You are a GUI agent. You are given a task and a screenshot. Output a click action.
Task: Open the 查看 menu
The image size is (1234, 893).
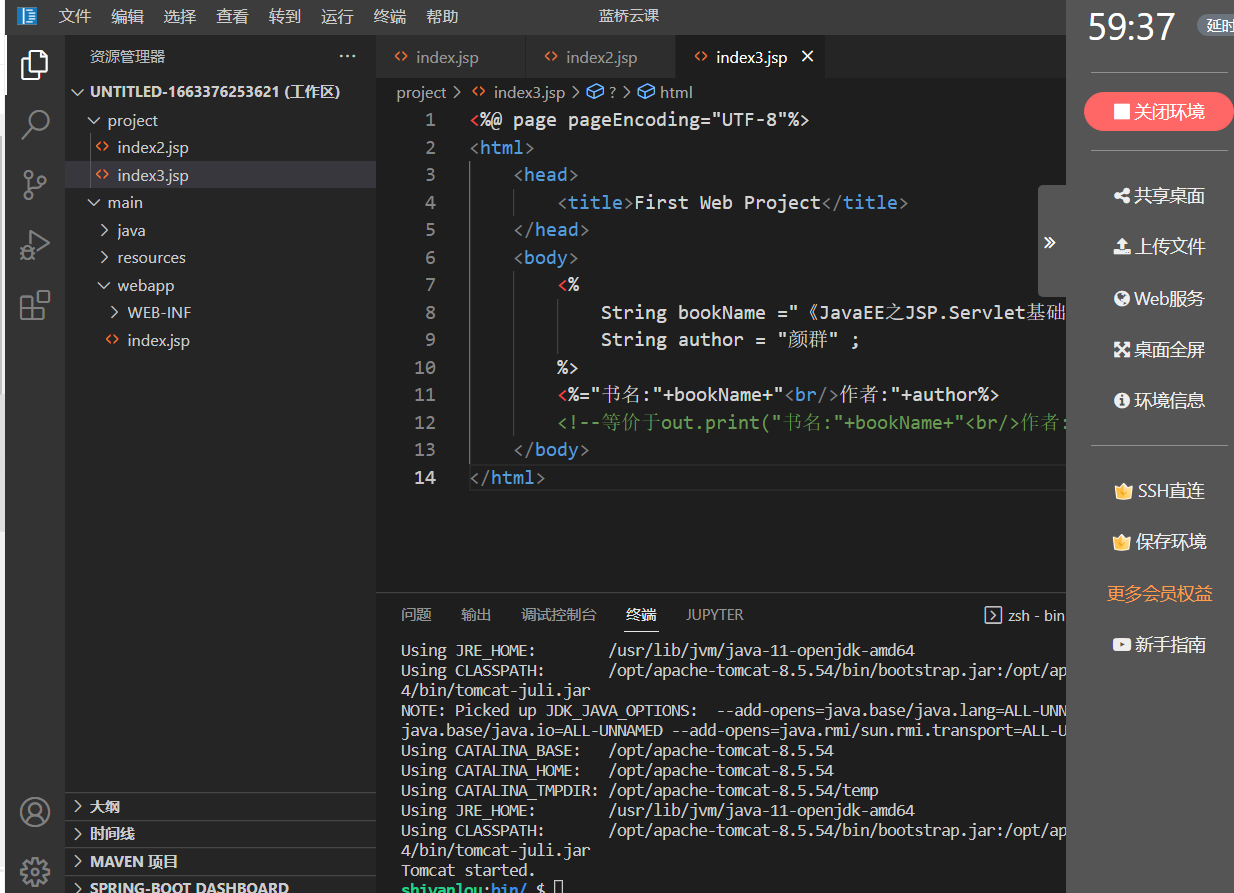(232, 16)
